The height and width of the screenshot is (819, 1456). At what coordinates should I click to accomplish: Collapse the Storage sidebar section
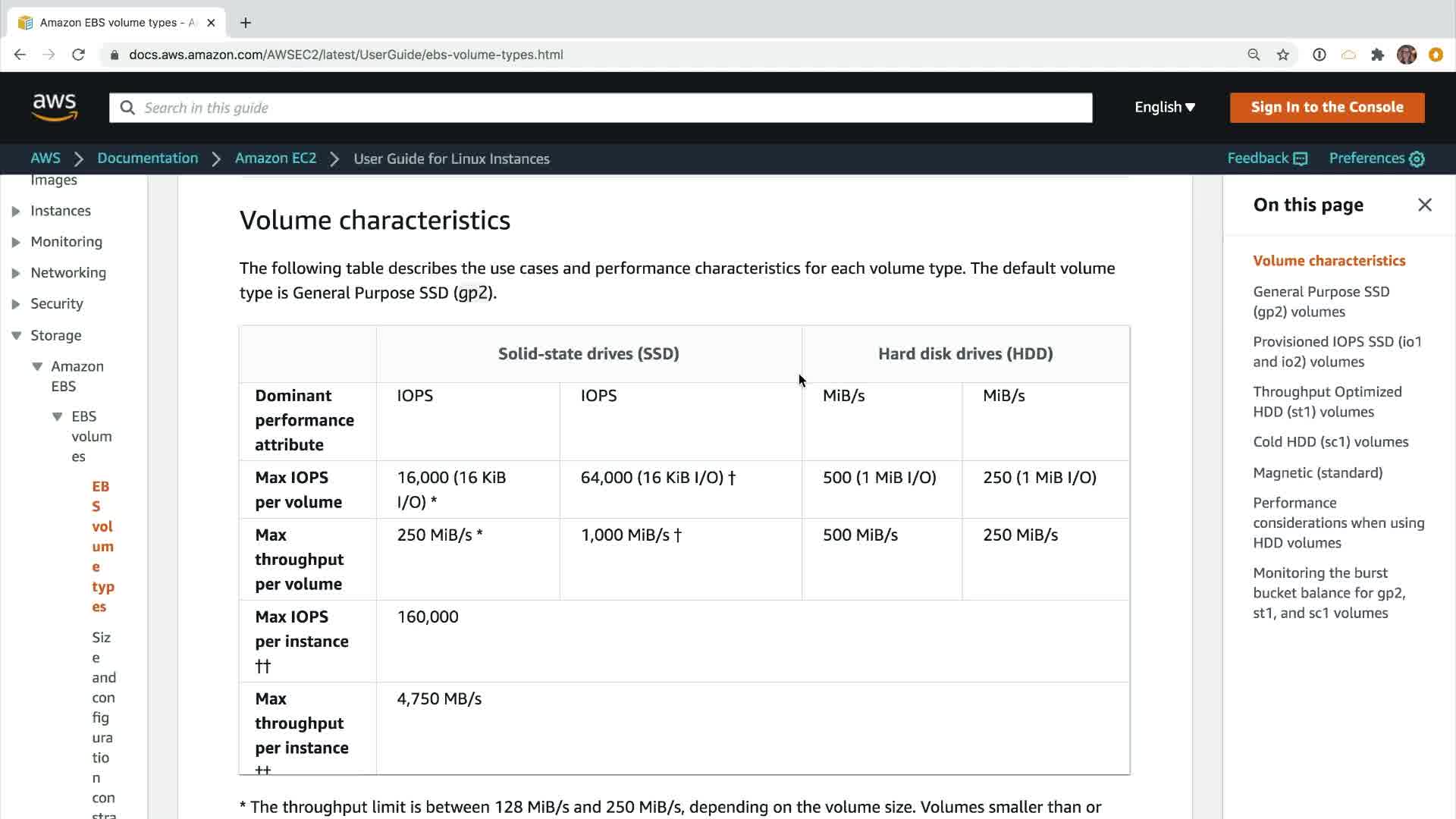click(x=16, y=335)
